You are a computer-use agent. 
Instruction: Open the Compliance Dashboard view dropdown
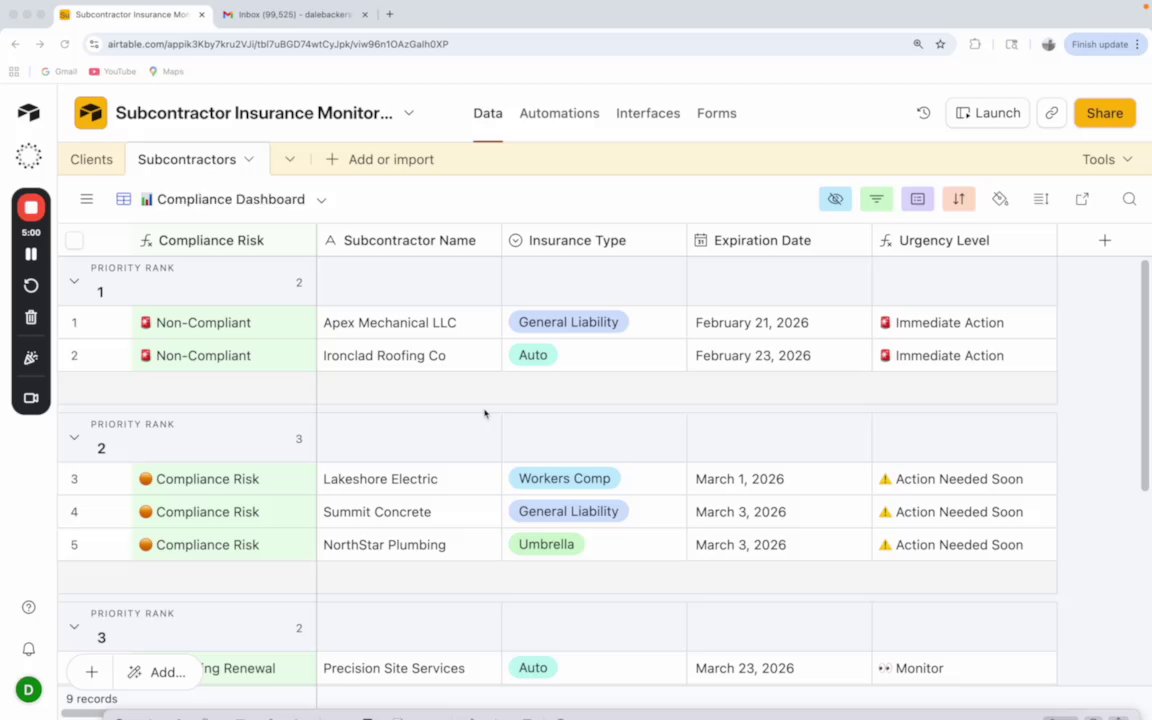[x=321, y=200]
